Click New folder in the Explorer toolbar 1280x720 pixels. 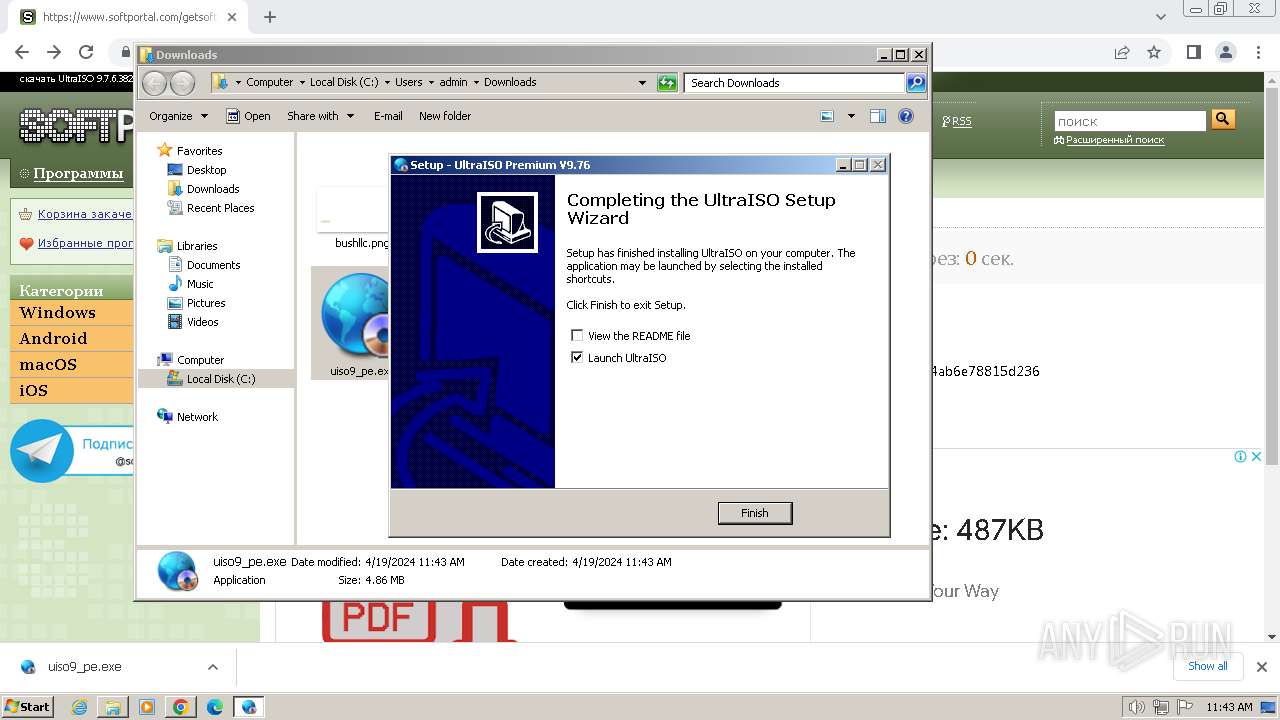(x=445, y=116)
